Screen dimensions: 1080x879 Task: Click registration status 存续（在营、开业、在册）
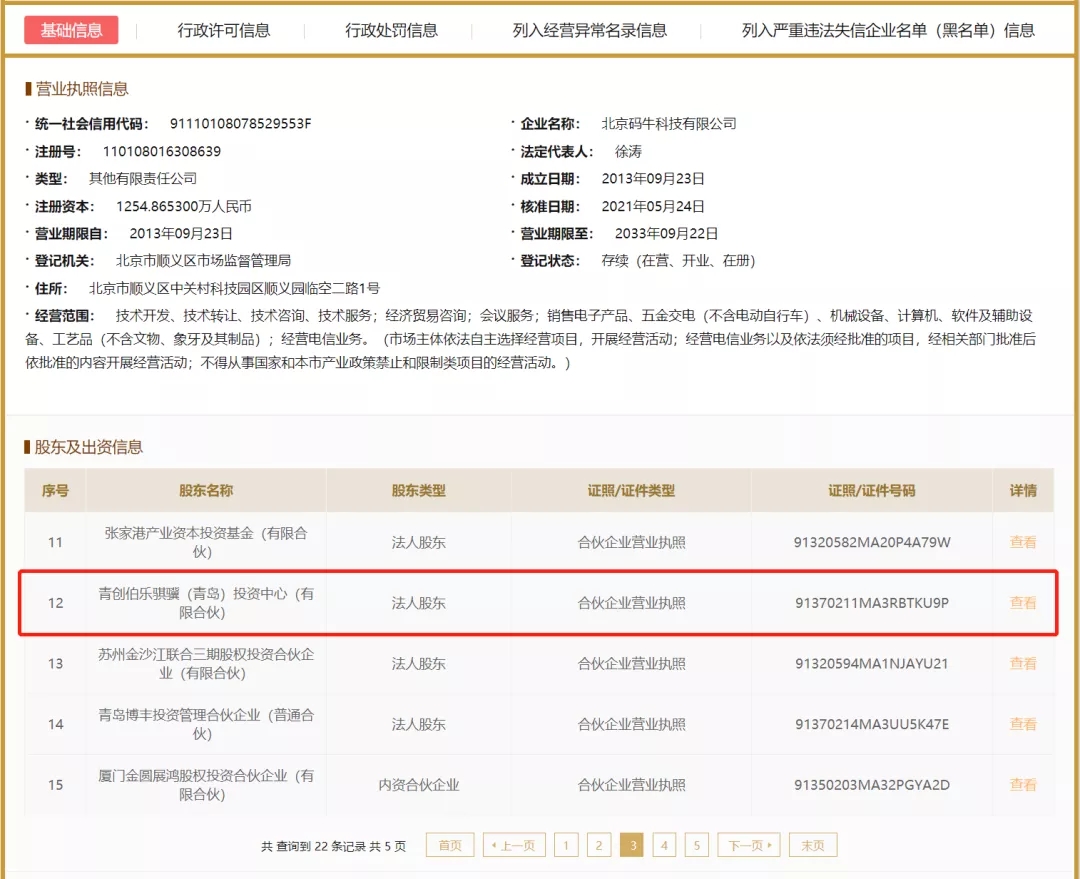tap(678, 261)
